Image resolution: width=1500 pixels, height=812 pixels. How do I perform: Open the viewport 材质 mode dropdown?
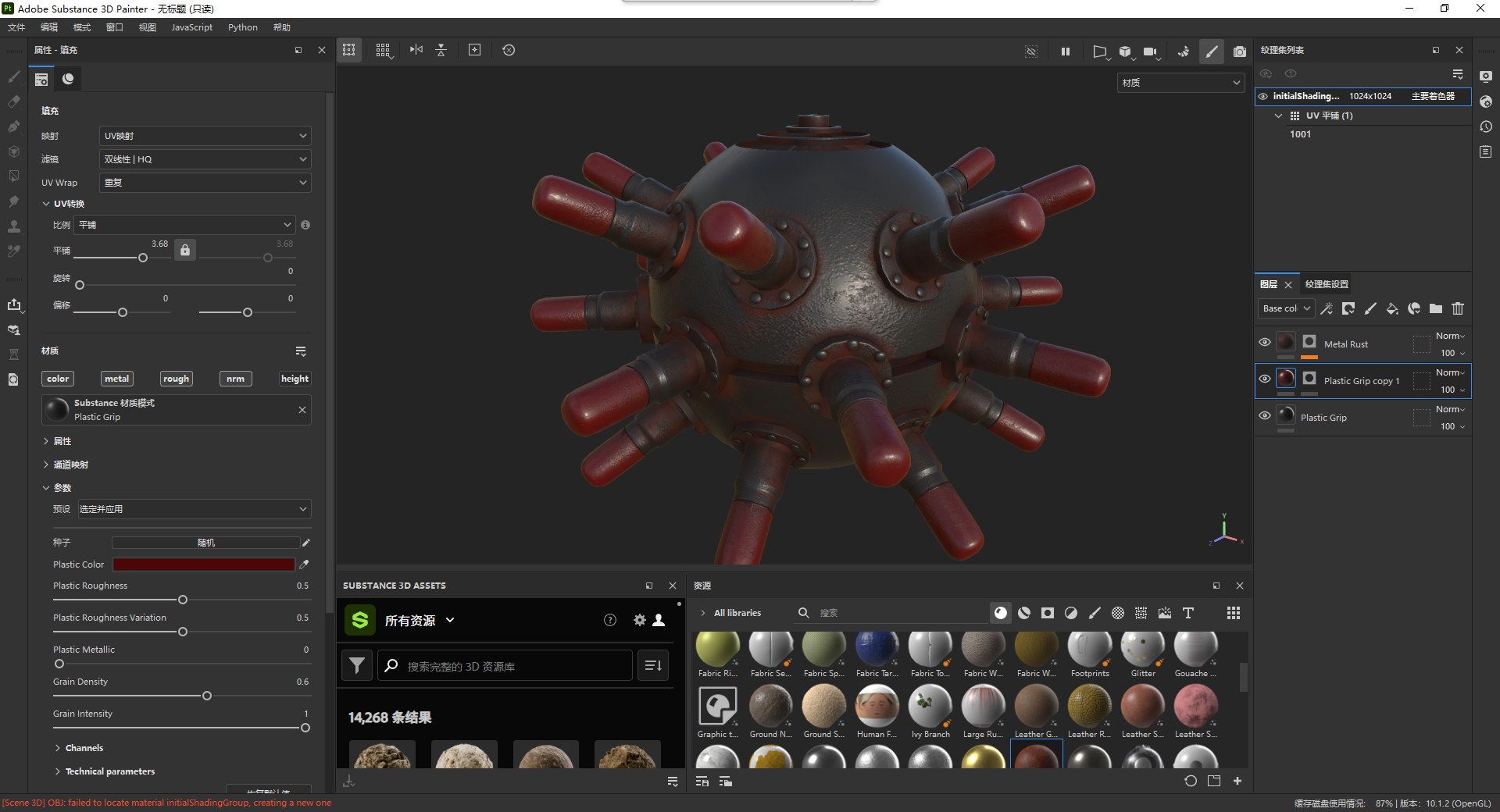(x=1180, y=83)
